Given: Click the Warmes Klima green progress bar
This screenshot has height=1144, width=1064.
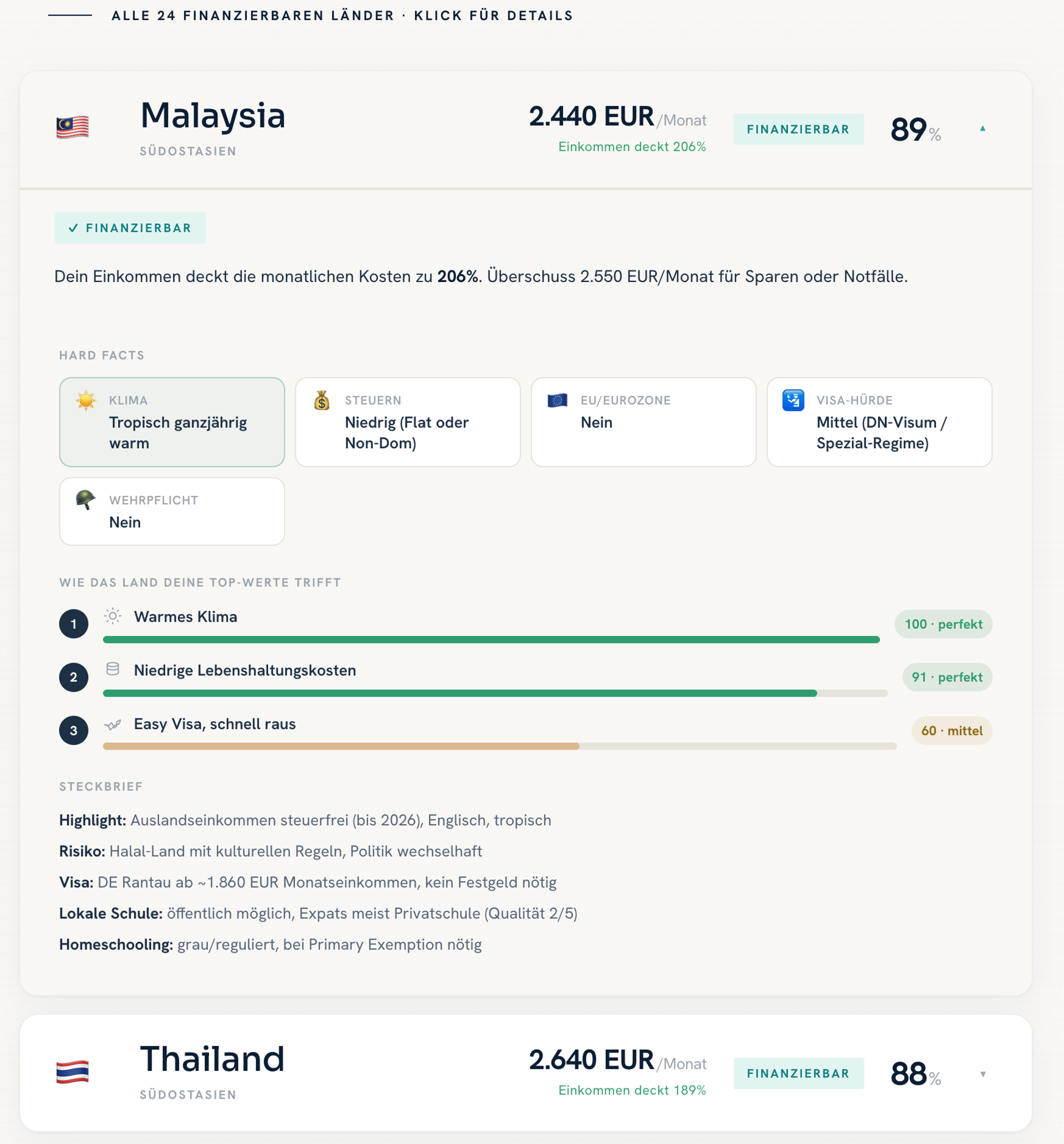Looking at the screenshot, I should tap(491, 640).
